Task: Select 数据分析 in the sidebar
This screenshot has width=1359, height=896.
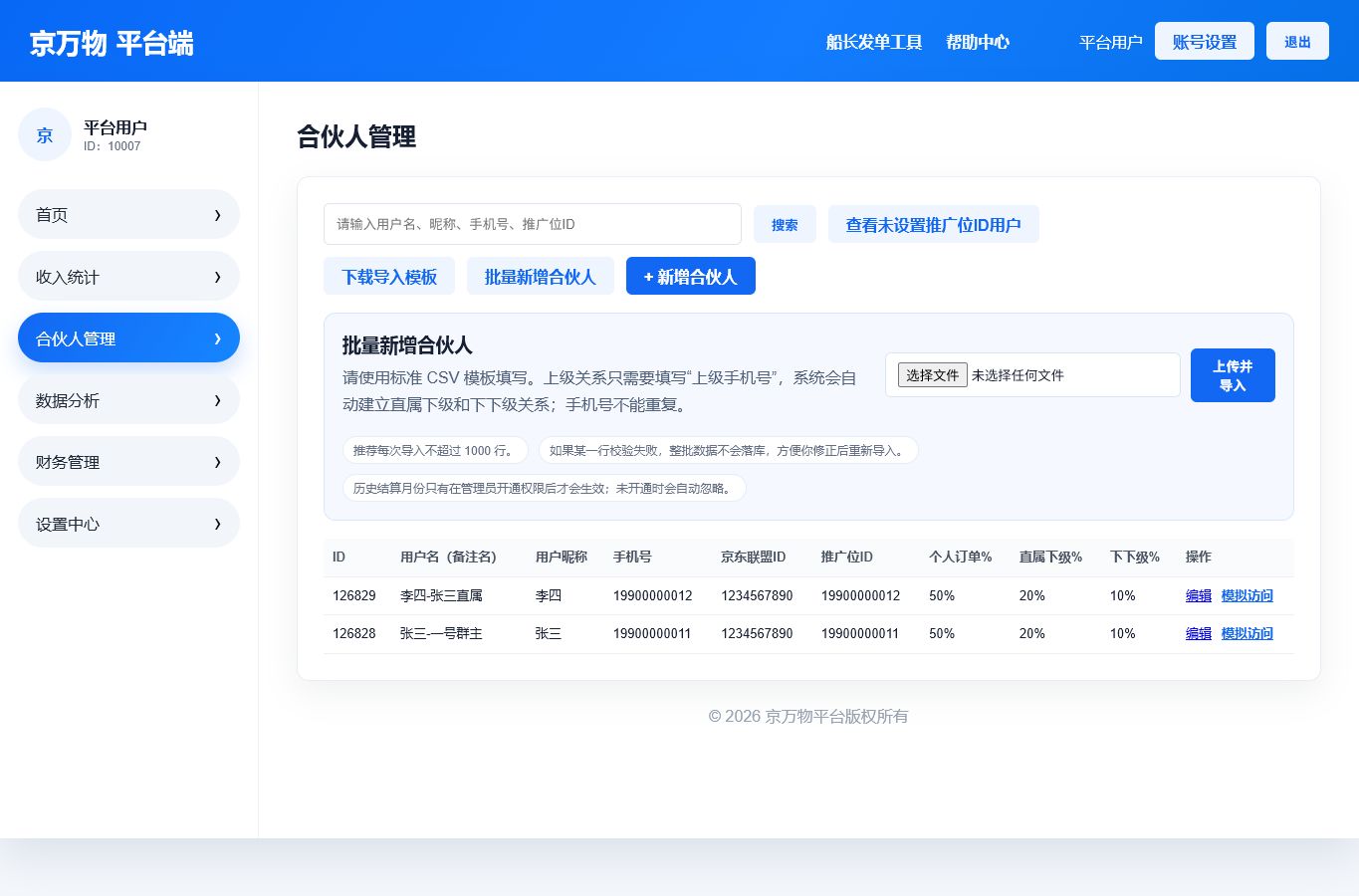Action: [128, 400]
